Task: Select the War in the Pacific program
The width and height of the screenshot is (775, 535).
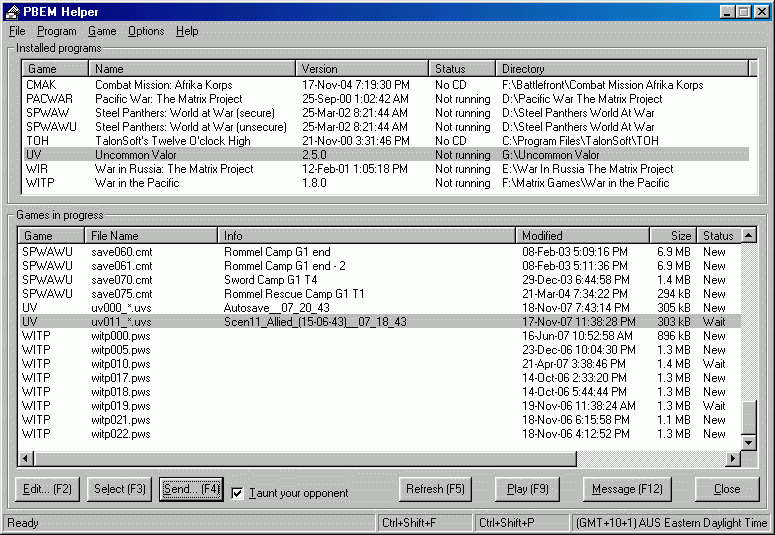Action: point(387,183)
